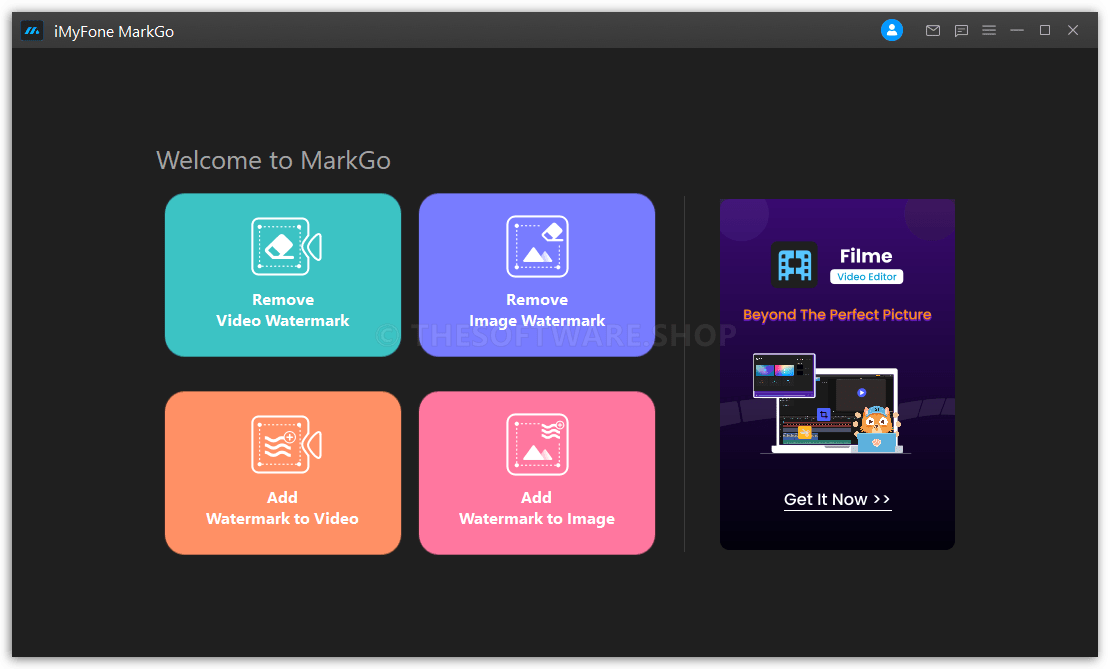Click the Get It Now link
The width and height of the screenshot is (1110, 669).
pyautogui.click(x=837, y=500)
